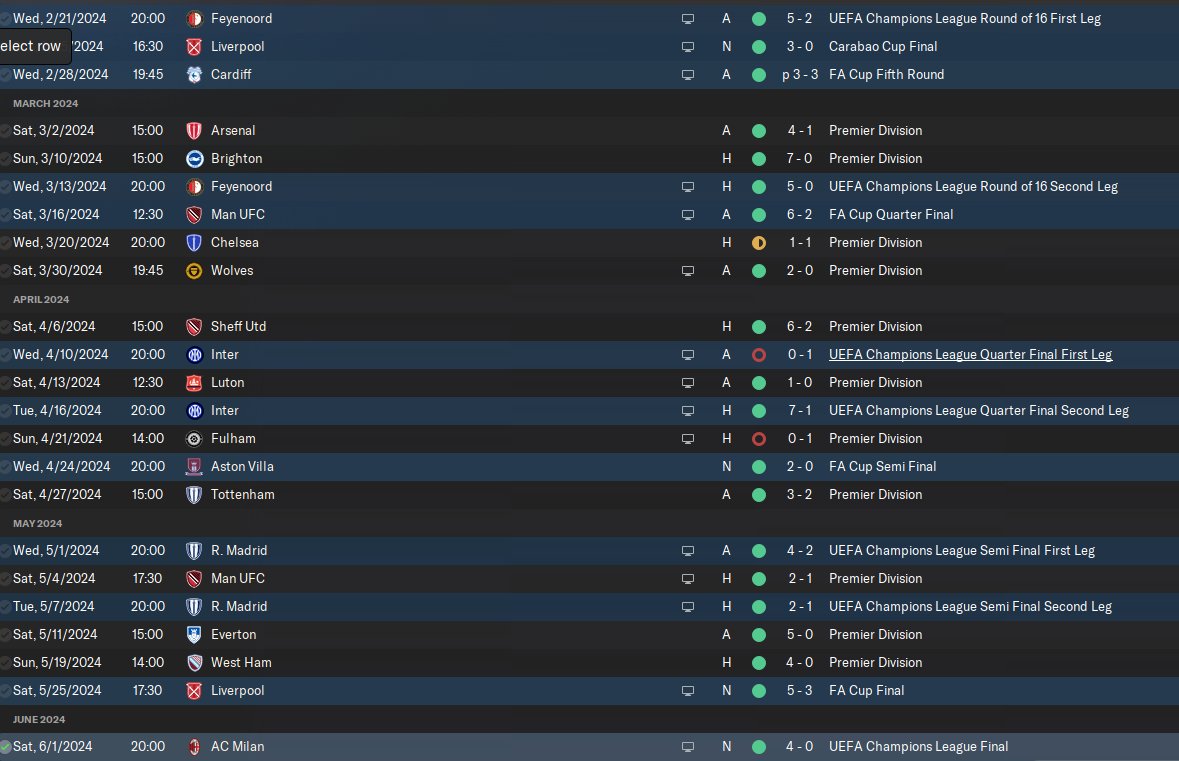This screenshot has height=761, width=1179.
Task: Toggle the row checkbox for 5/19/2024 West Ham
Action: (6, 662)
